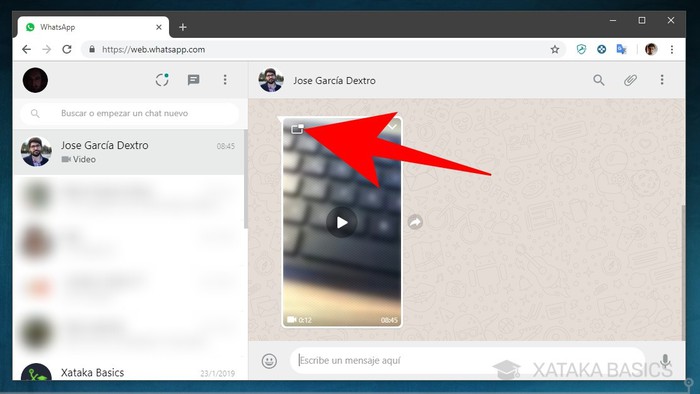Search within the Jose García Dextro conversation
This screenshot has width=700, height=394.
tap(599, 80)
